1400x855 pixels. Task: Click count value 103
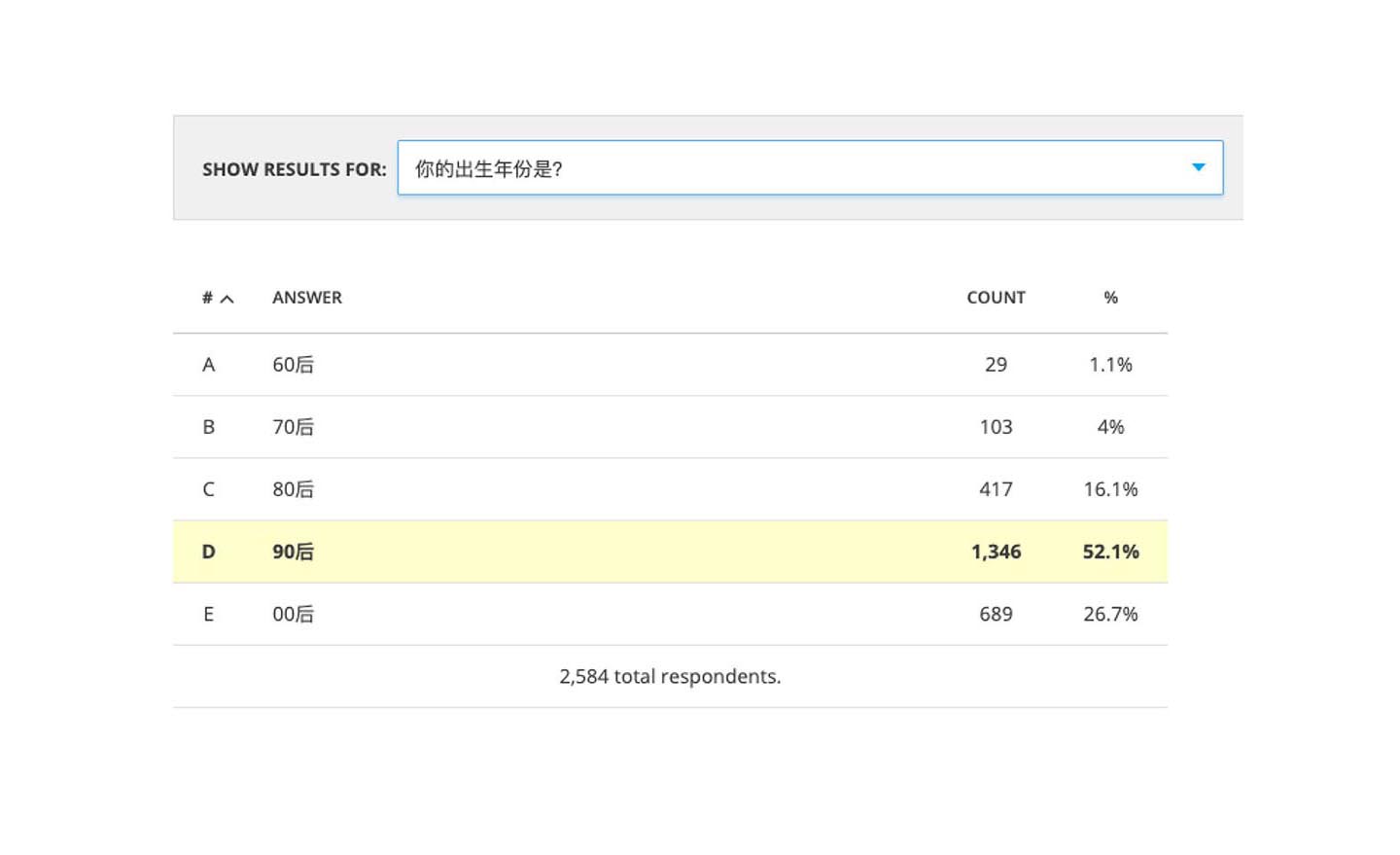tap(996, 427)
